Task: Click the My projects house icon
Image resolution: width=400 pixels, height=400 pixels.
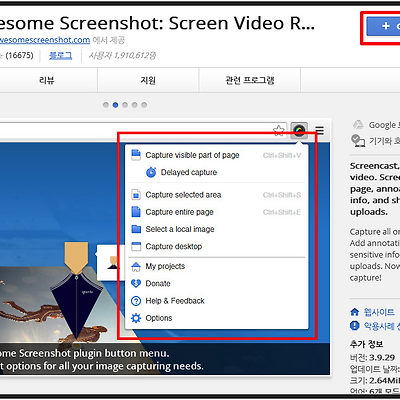Action: (136, 266)
